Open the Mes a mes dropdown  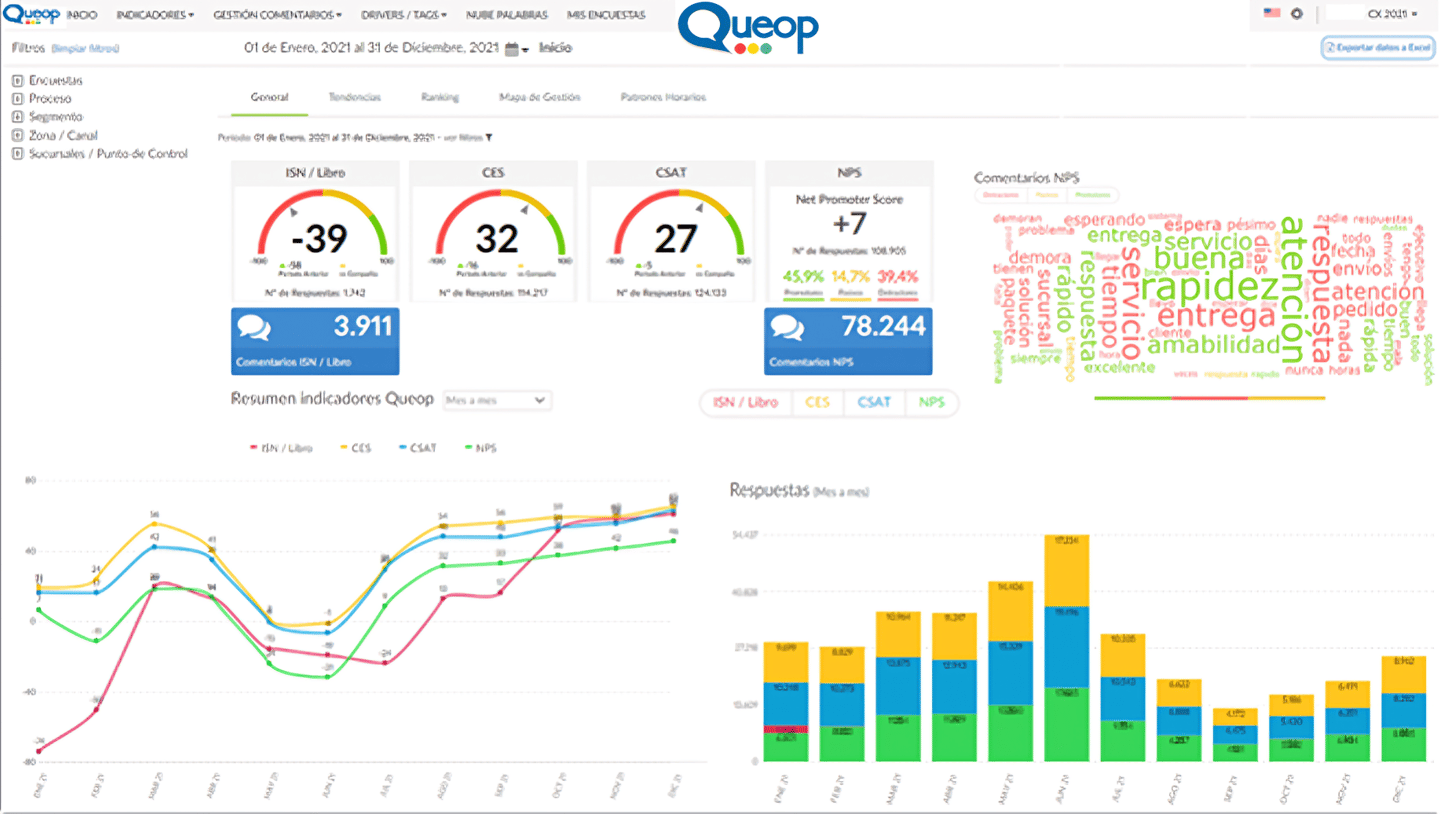pos(497,400)
